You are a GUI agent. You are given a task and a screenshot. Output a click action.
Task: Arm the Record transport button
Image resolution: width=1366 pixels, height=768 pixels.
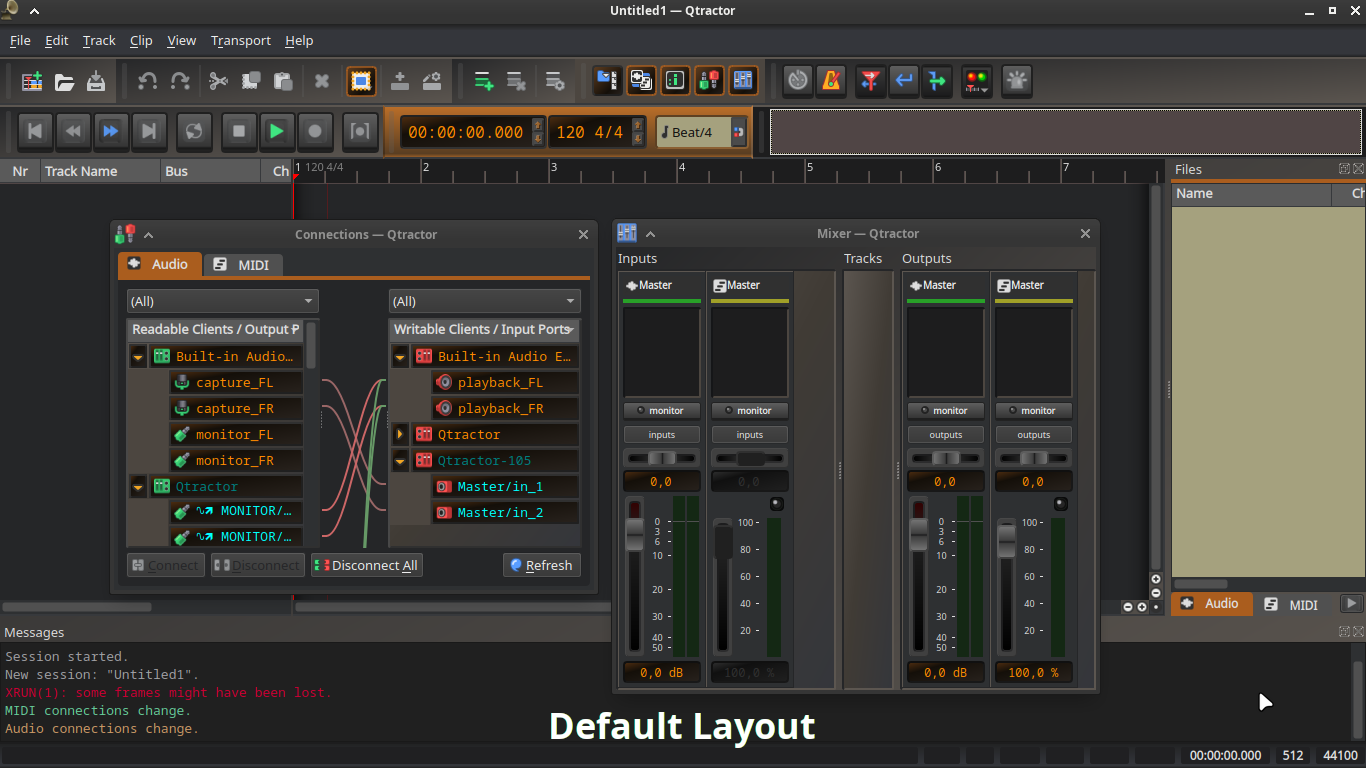click(x=315, y=131)
